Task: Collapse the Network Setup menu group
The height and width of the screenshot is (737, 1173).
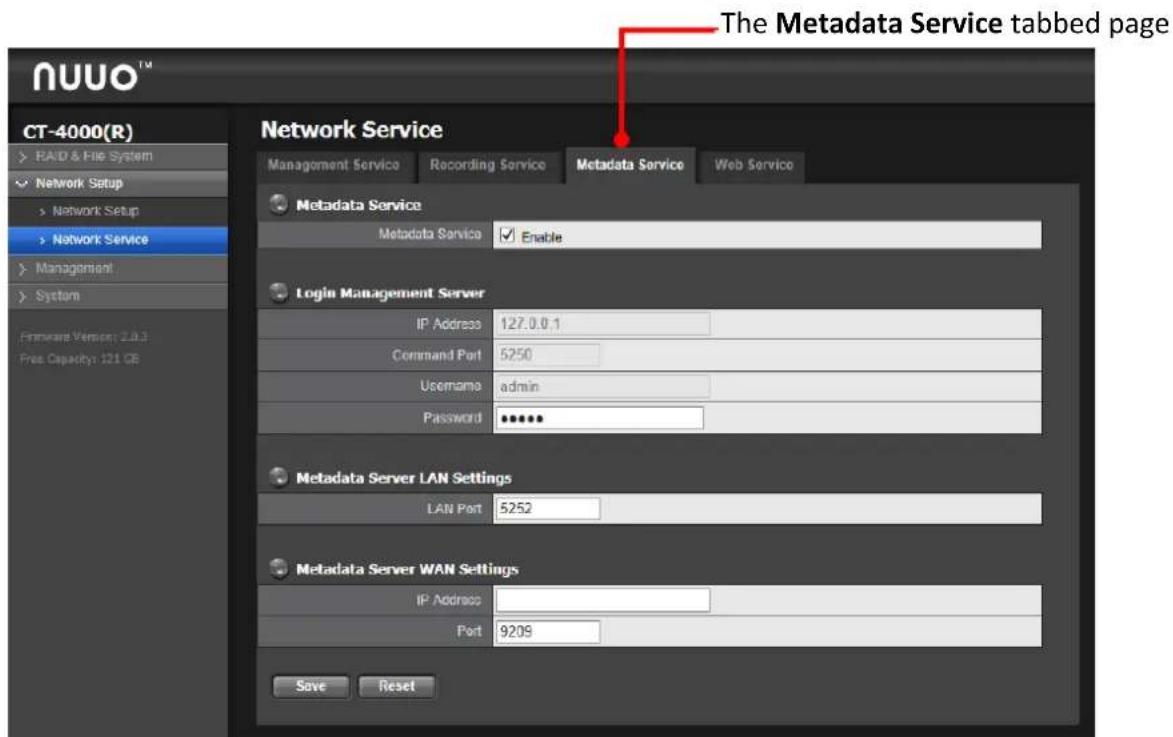Action: click(118, 183)
